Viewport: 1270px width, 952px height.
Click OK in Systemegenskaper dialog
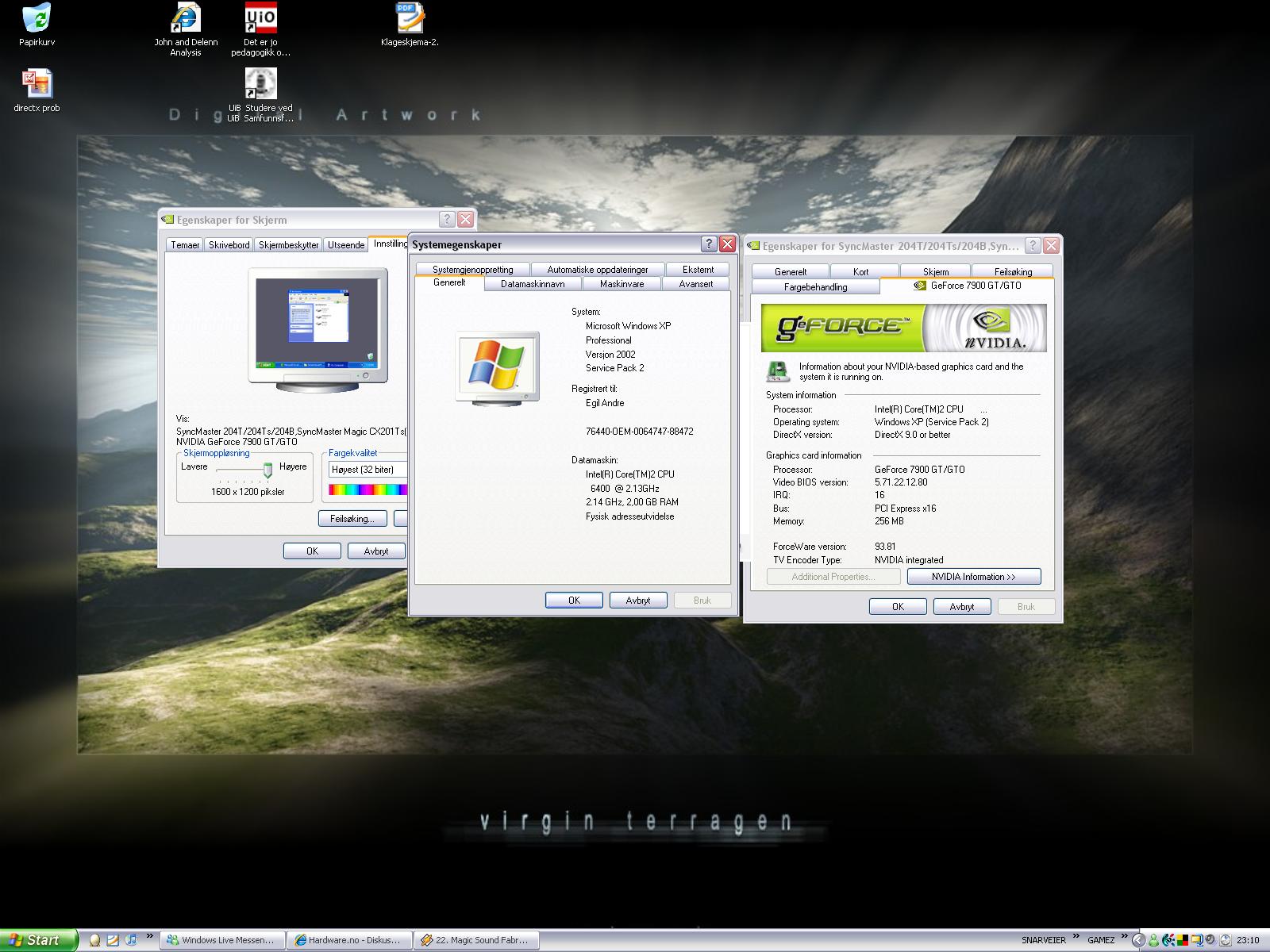(x=574, y=601)
